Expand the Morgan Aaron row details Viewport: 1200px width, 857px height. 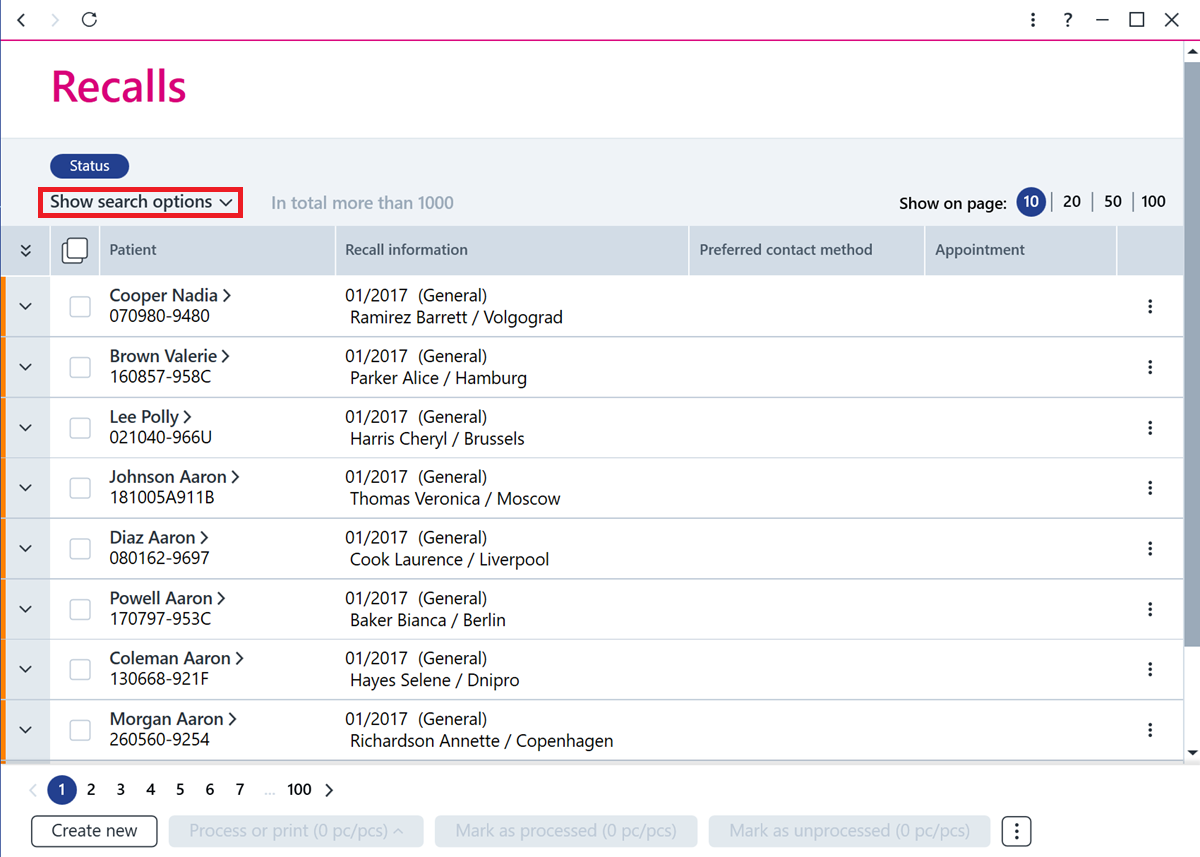click(26, 730)
